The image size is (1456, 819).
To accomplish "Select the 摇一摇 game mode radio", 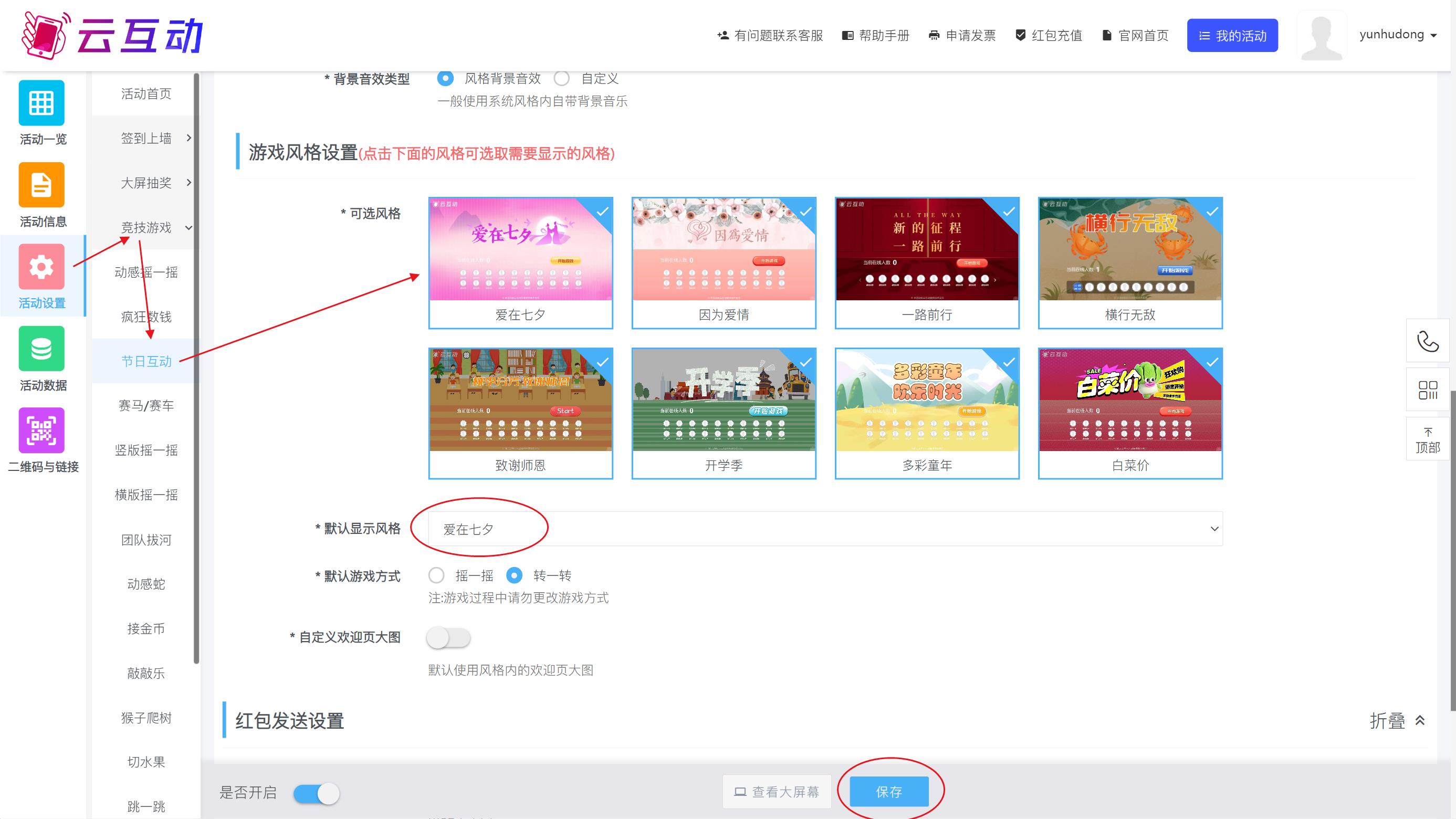I will coord(436,575).
